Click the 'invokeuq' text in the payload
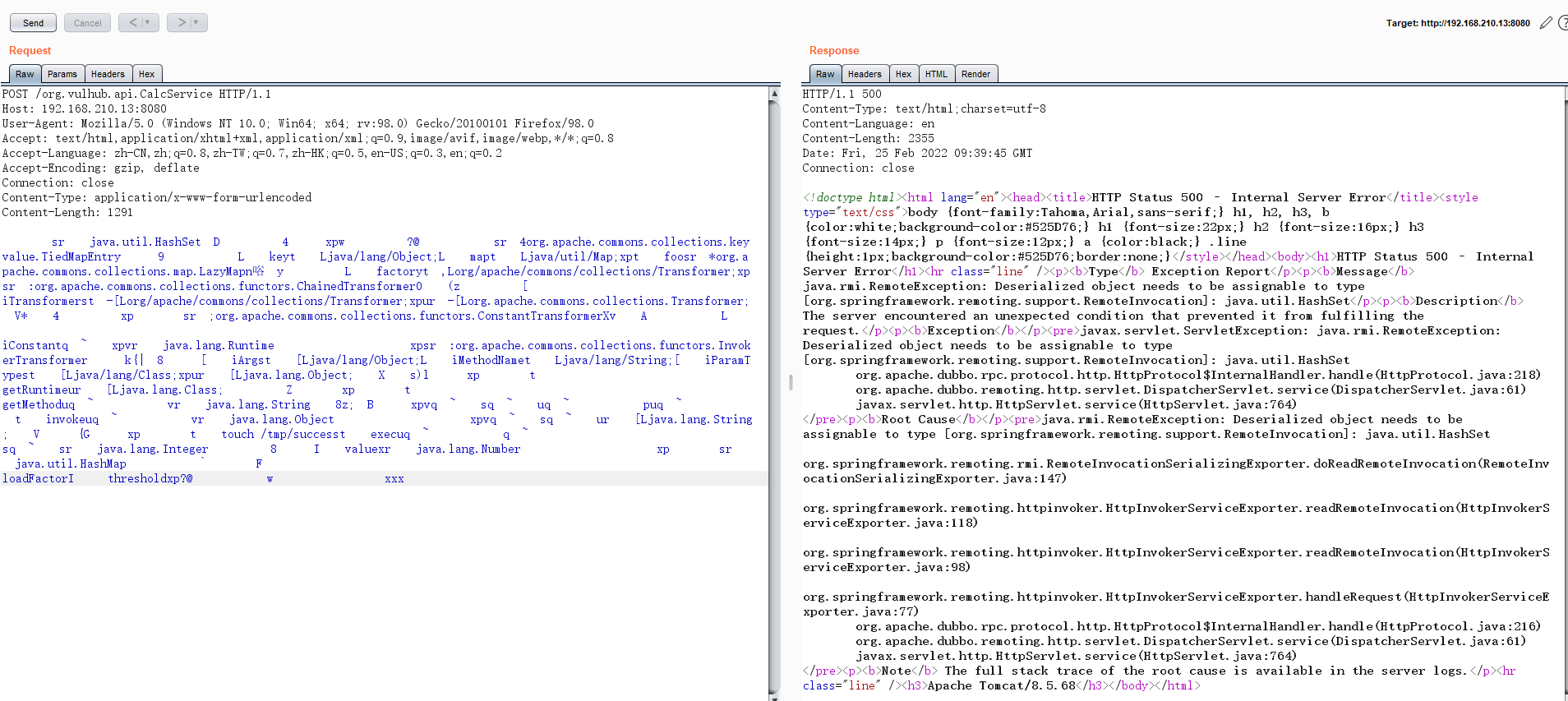 click(x=72, y=419)
